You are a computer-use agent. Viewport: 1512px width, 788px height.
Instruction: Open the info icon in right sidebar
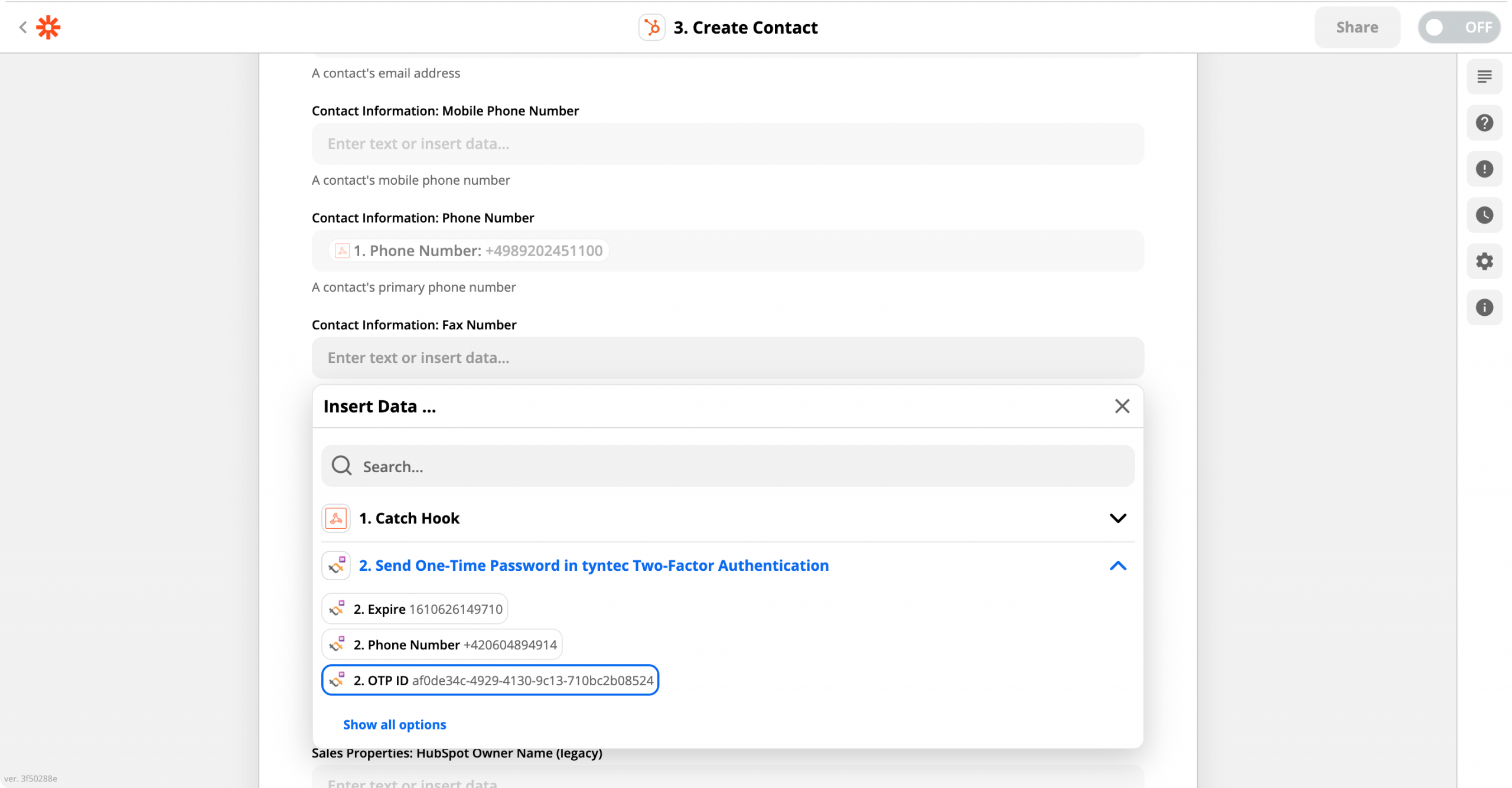[x=1484, y=307]
